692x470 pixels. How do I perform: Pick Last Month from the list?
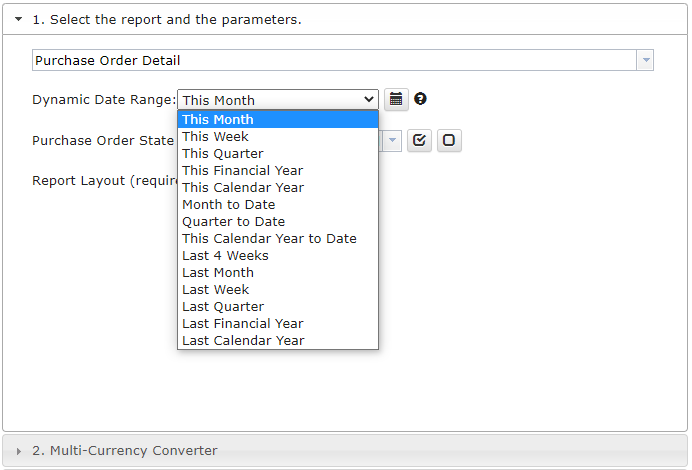(x=278, y=273)
